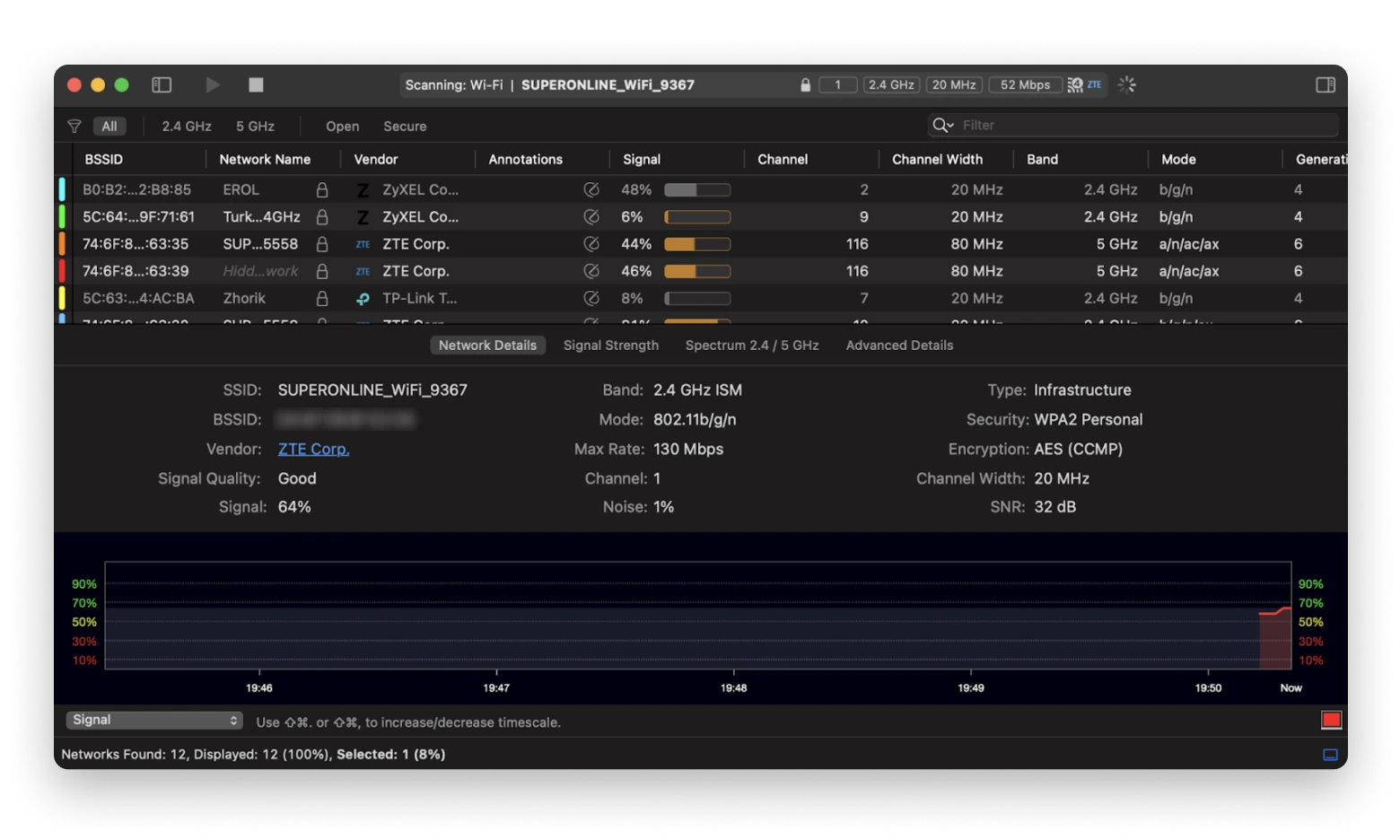1400x840 pixels.
Task: Open the ZTE Corp. vendor link
Action: click(x=313, y=449)
